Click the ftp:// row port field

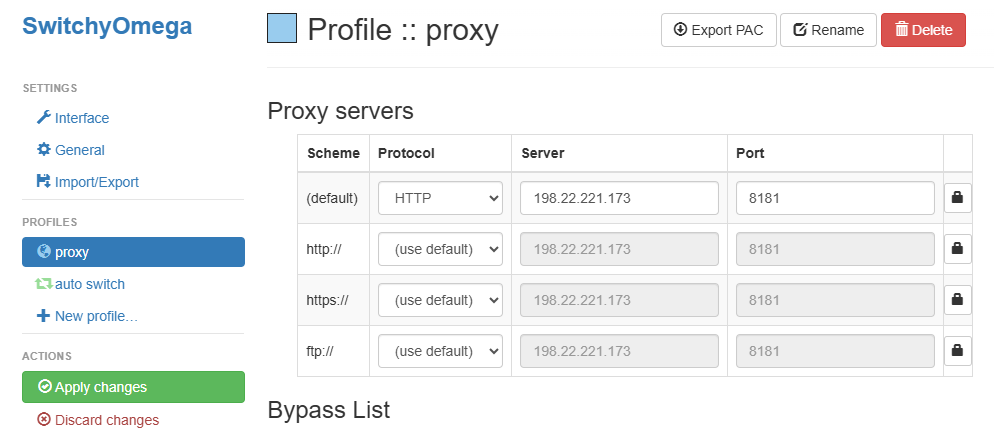pyautogui.click(x=836, y=351)
